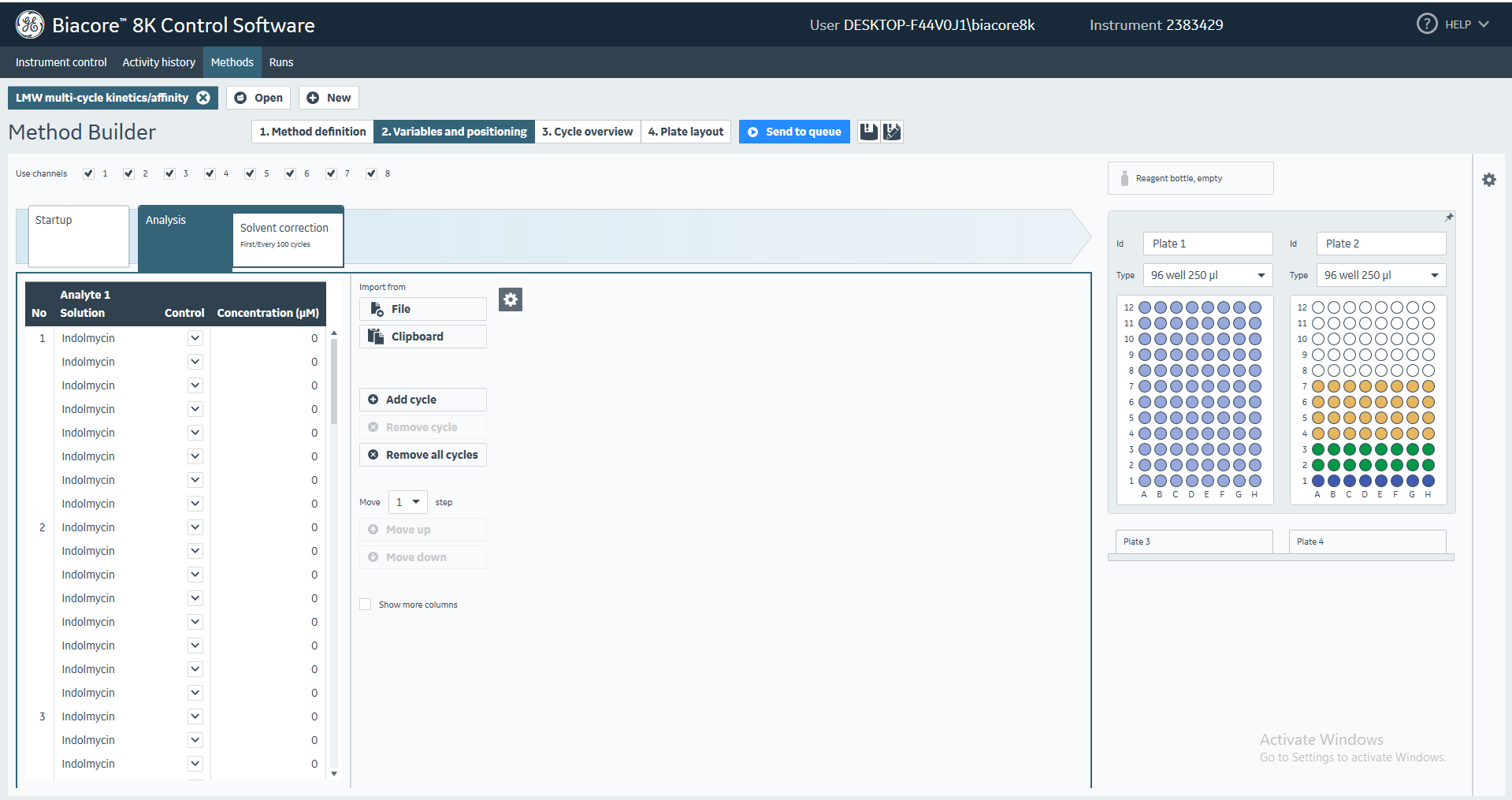Image resolution: width=1512 pixels, height=800 pixels.
Task: Expand the Move step count dropdown
Action: coord(415,502)
